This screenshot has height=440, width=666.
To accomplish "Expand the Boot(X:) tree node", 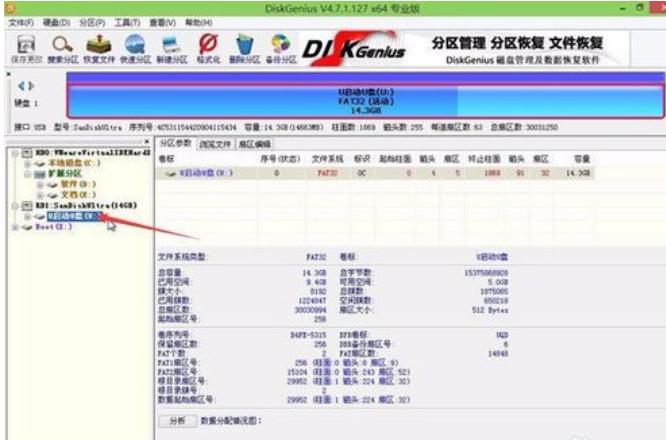I will (x=15, y=227).
